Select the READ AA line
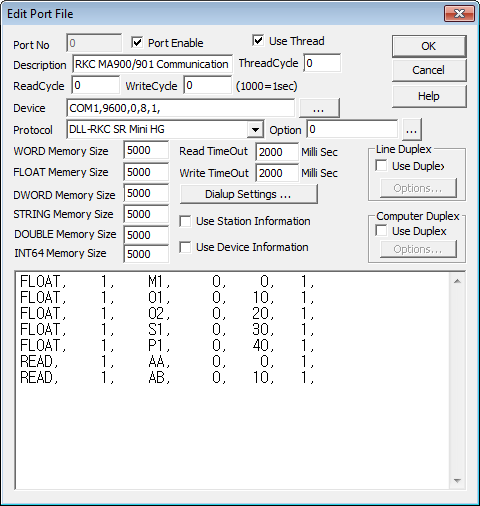This screenshot has width=480, height=506. point(167,361)
